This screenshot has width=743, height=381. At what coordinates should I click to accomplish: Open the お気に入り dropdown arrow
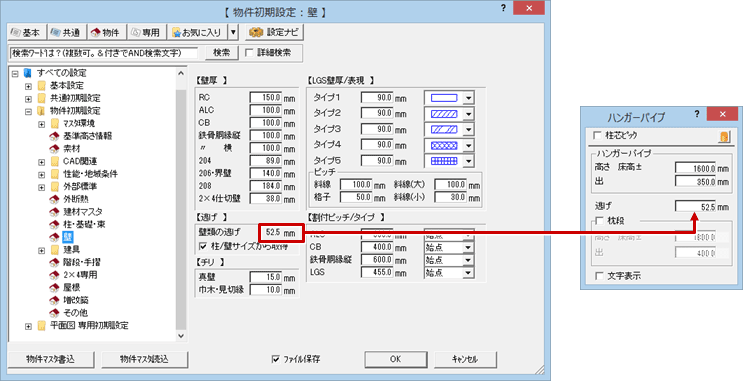[233, 33]
